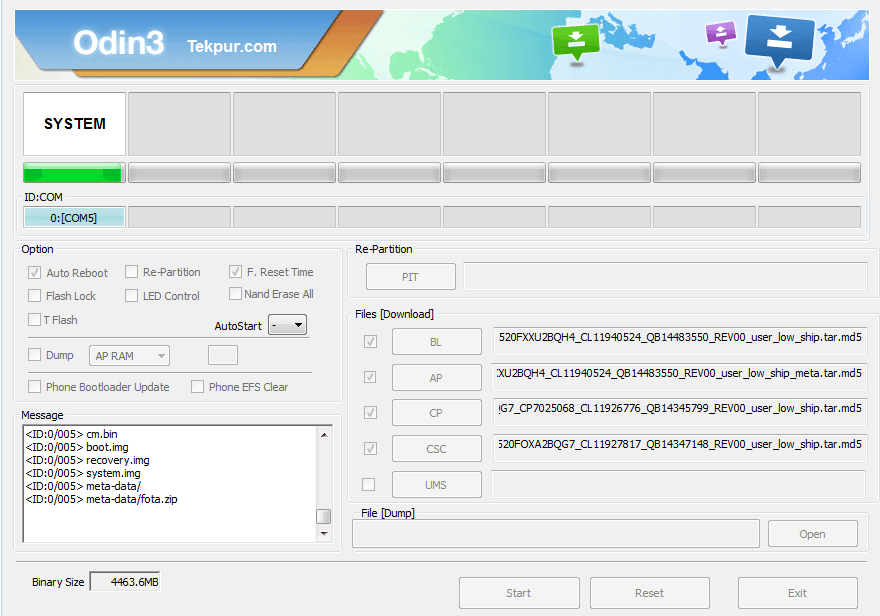This screenshot has height=616, width=880.
Task: Click the Message log scroll-up arrow
Action: [x=324, y=435]
